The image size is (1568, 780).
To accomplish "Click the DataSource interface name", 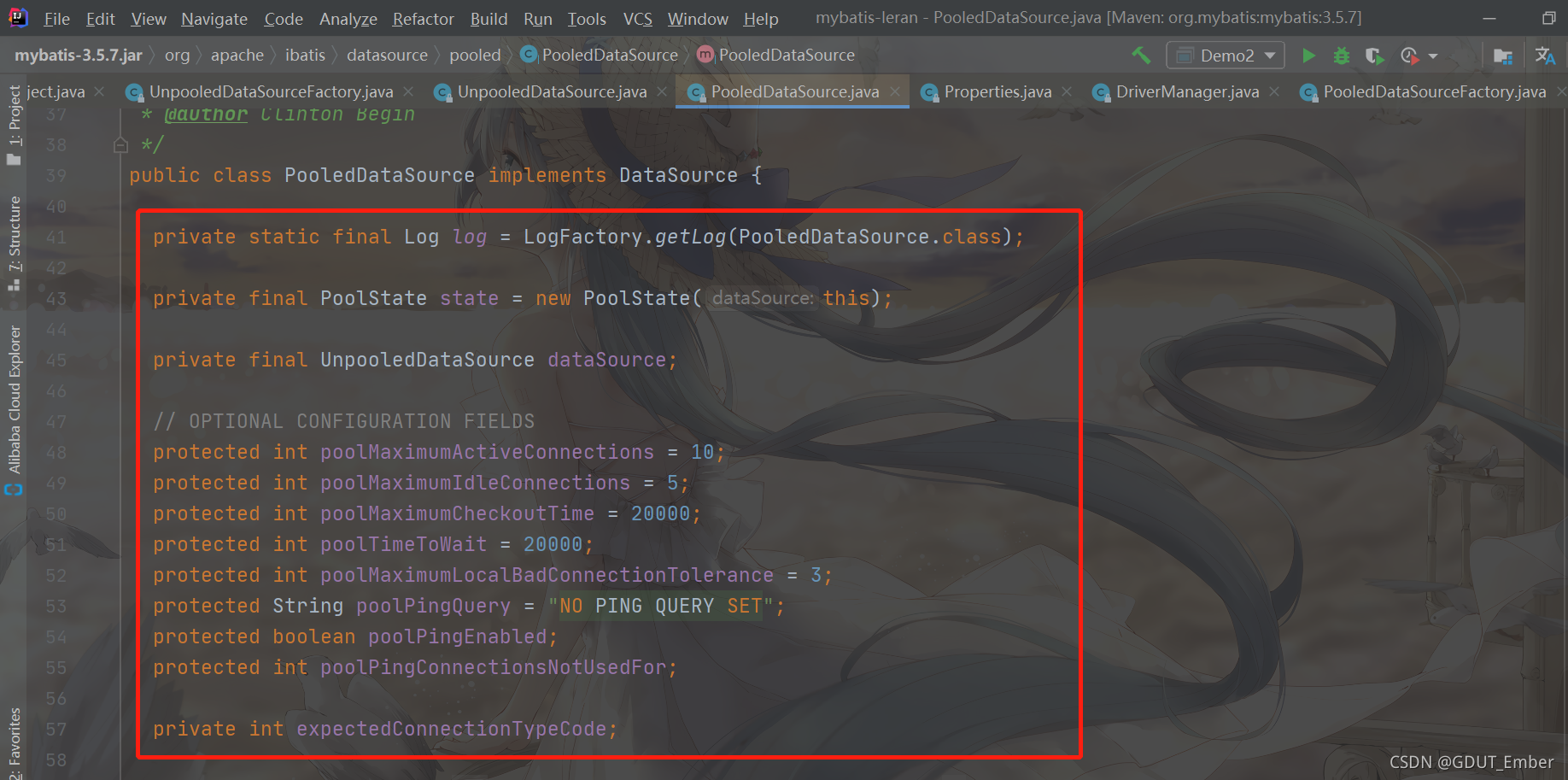I will [678, 175].
